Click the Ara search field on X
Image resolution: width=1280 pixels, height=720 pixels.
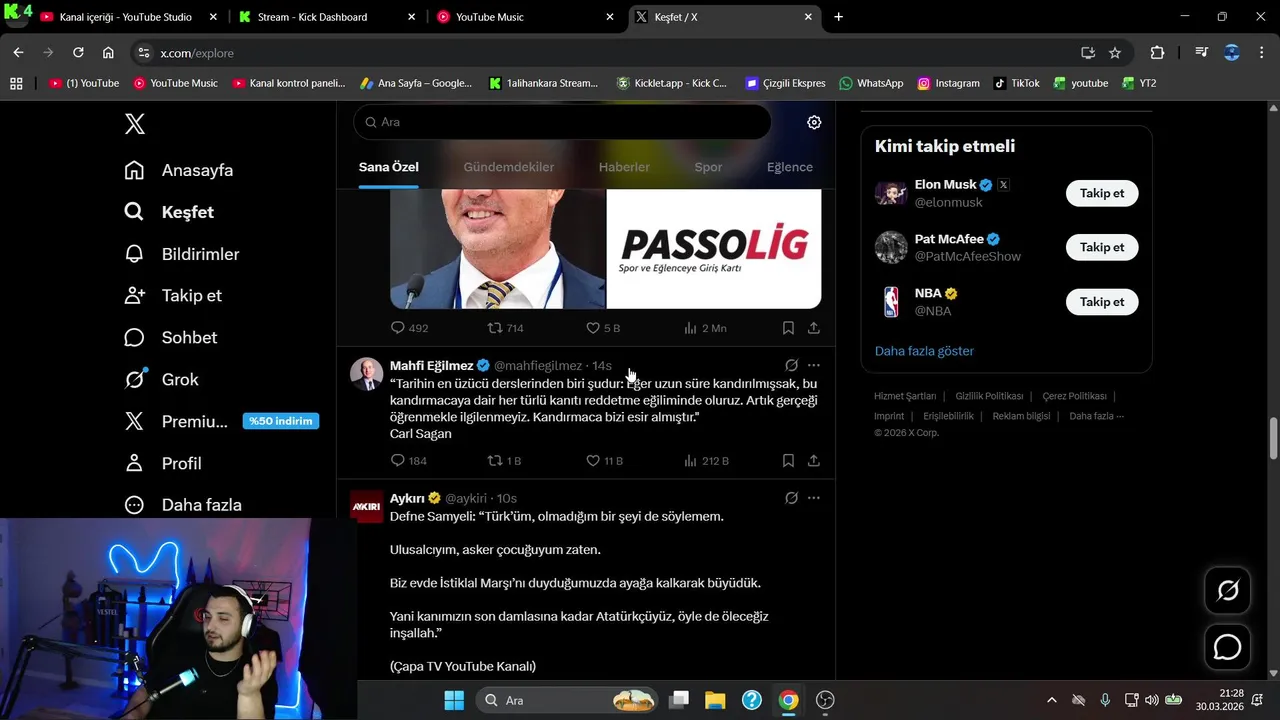pyautogui.click(x=562, y=122)
